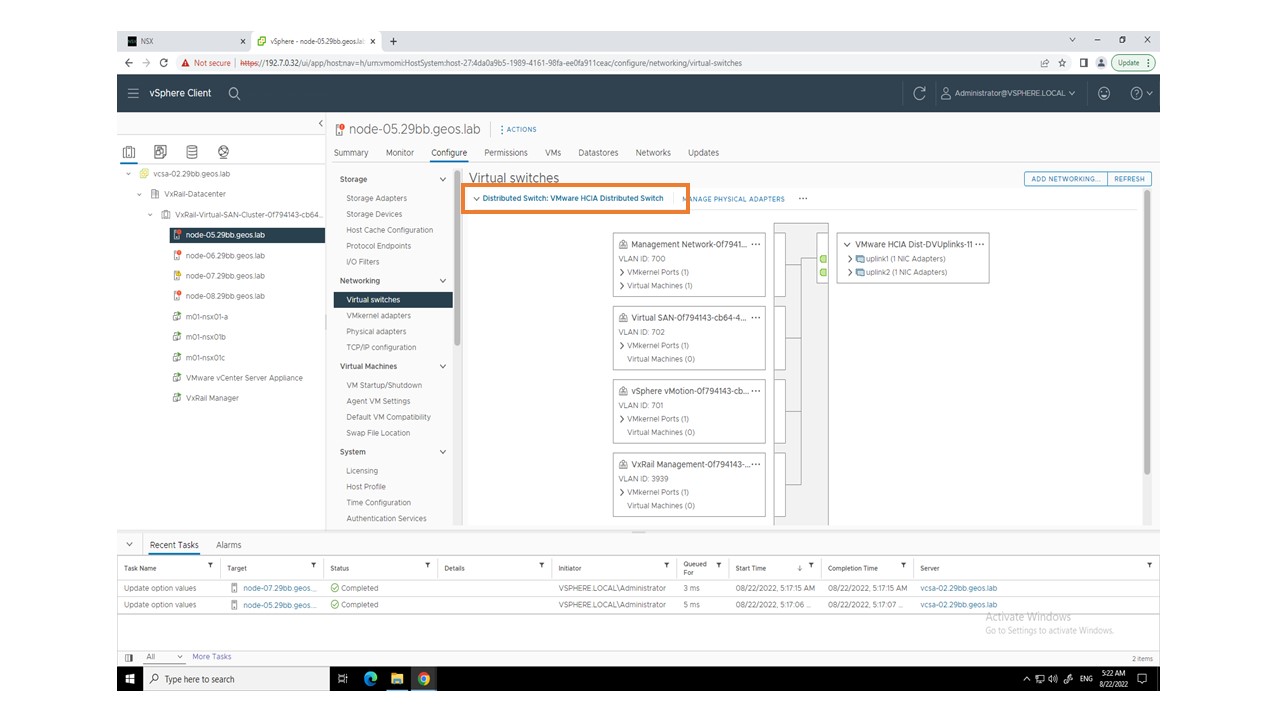The height and width of the screenshot is (720, 1280).
Task: Open the Chrome icon in the taskbar
Action: tap(423, 679)
